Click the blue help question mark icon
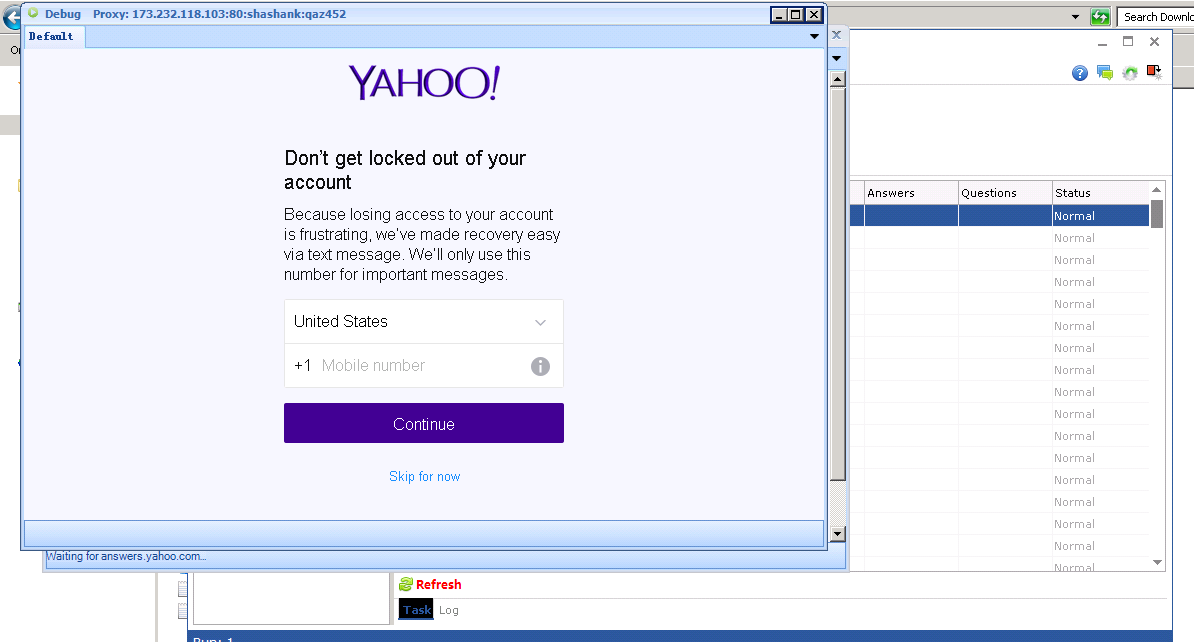Screen dimensions: 1194x642 [1080, 73]
